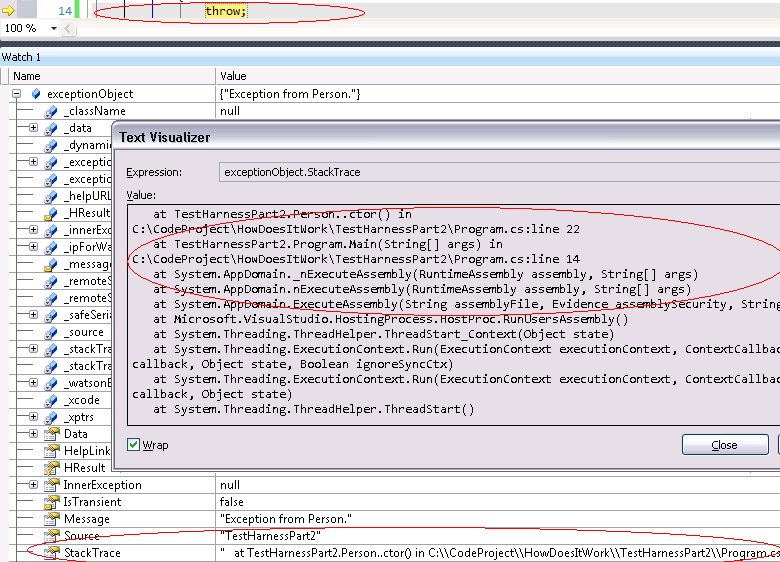Screen dimensions: 780x562
Task: Click the exceptionObject variable icon
Action: [x=36, y=94]
